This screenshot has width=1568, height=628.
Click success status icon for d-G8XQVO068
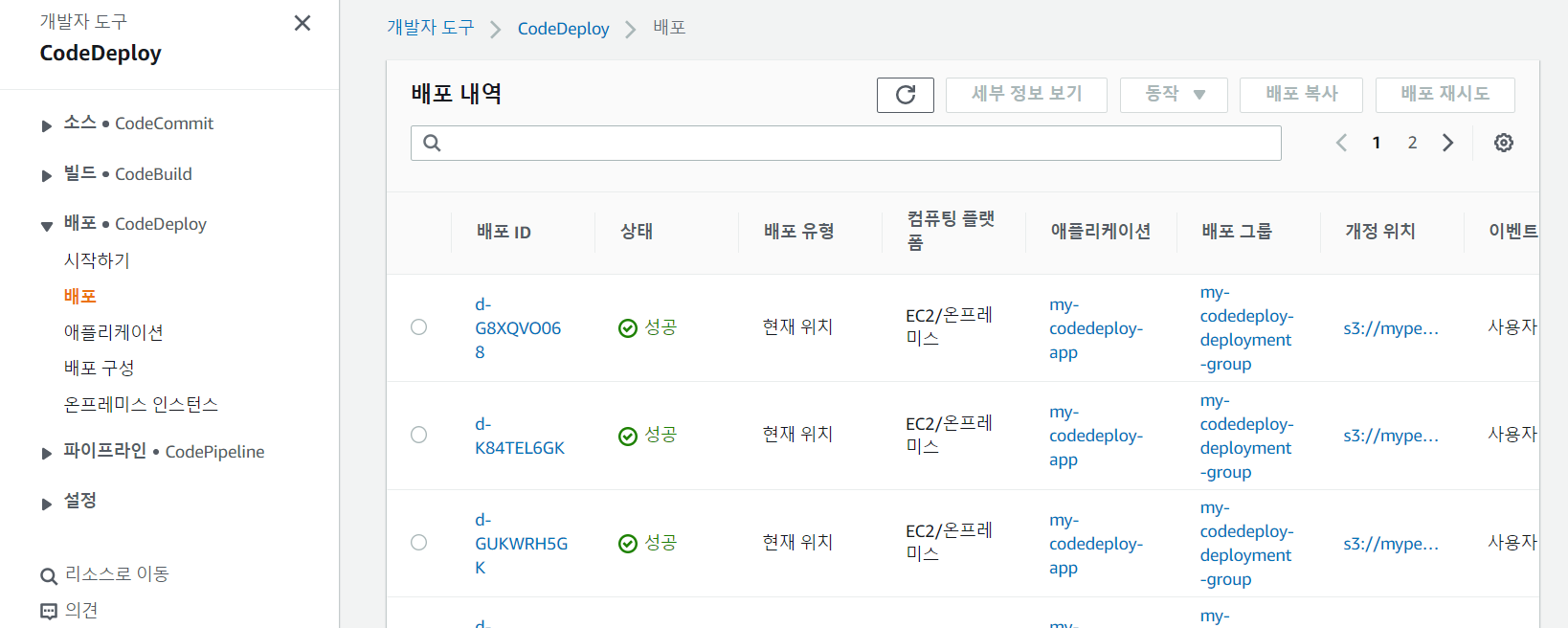point(628,328)
